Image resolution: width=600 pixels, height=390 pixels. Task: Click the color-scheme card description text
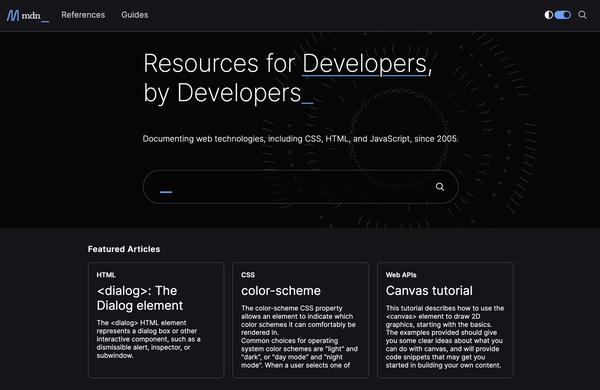click(299, 337)
